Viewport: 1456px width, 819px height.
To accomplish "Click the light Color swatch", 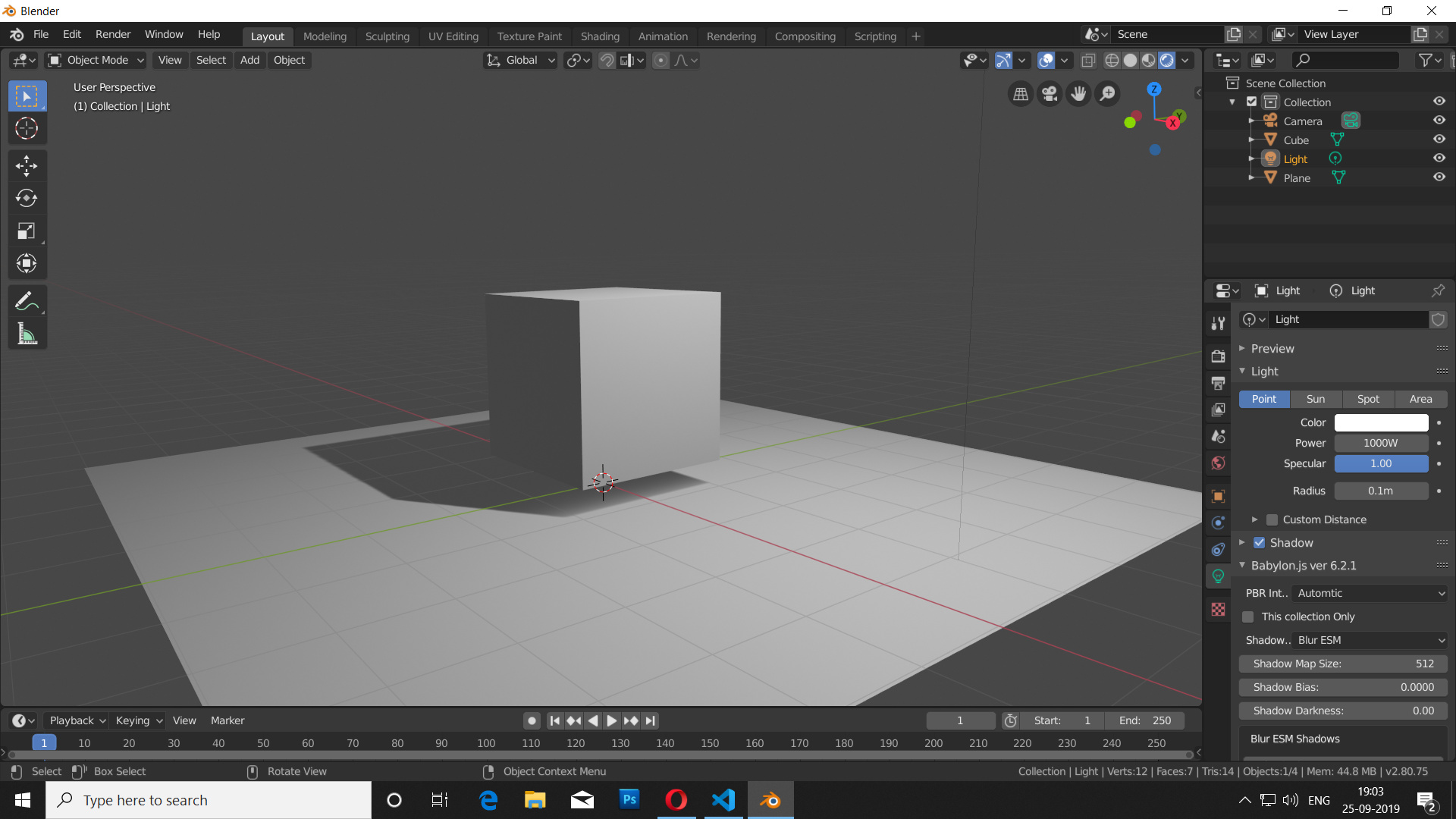I will (1381, 422).
